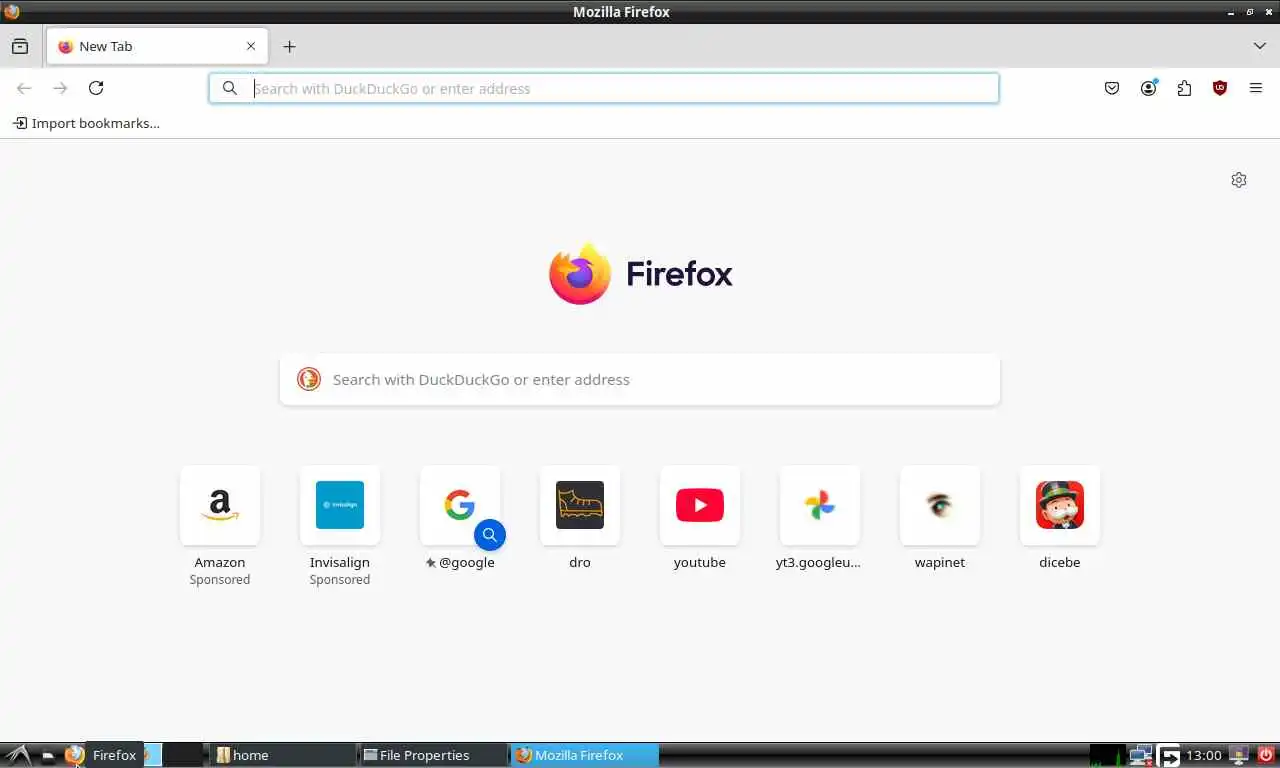
Task: Select Mozilla Firefox taskbar entry
Action: (585, 755)
